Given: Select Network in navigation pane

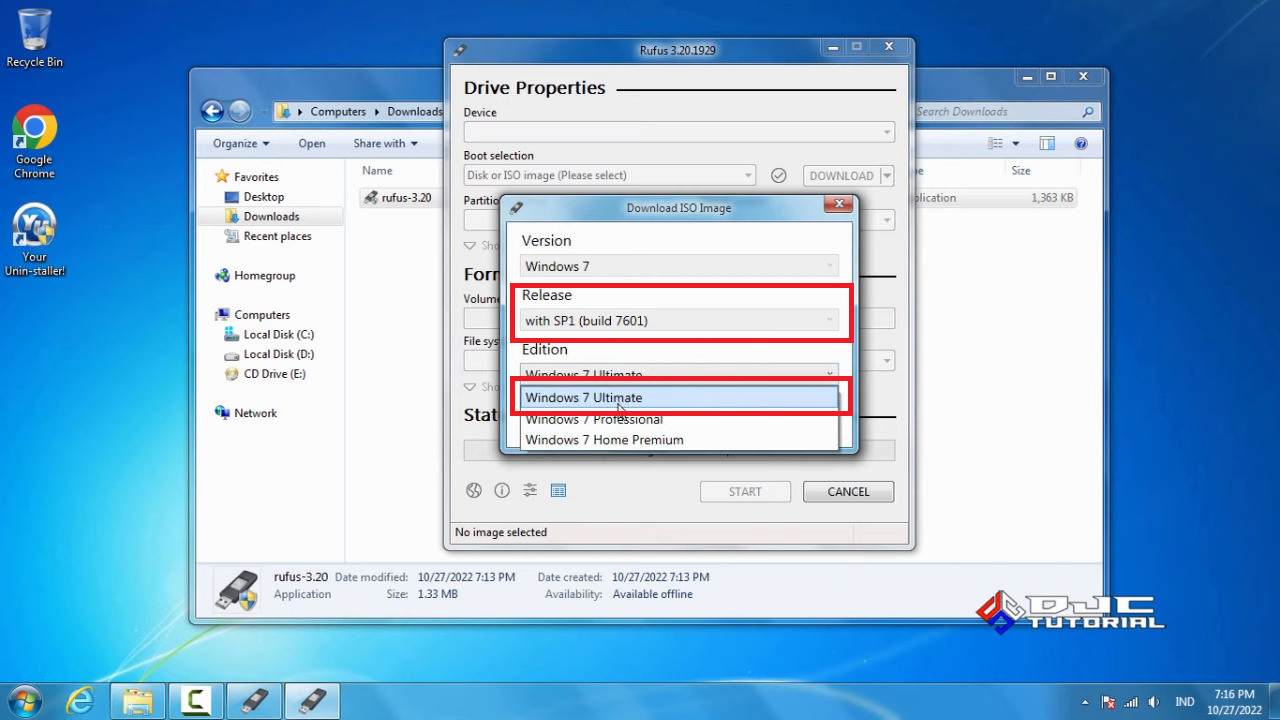Looking at the screenshot, I should (x=255, y=413).
